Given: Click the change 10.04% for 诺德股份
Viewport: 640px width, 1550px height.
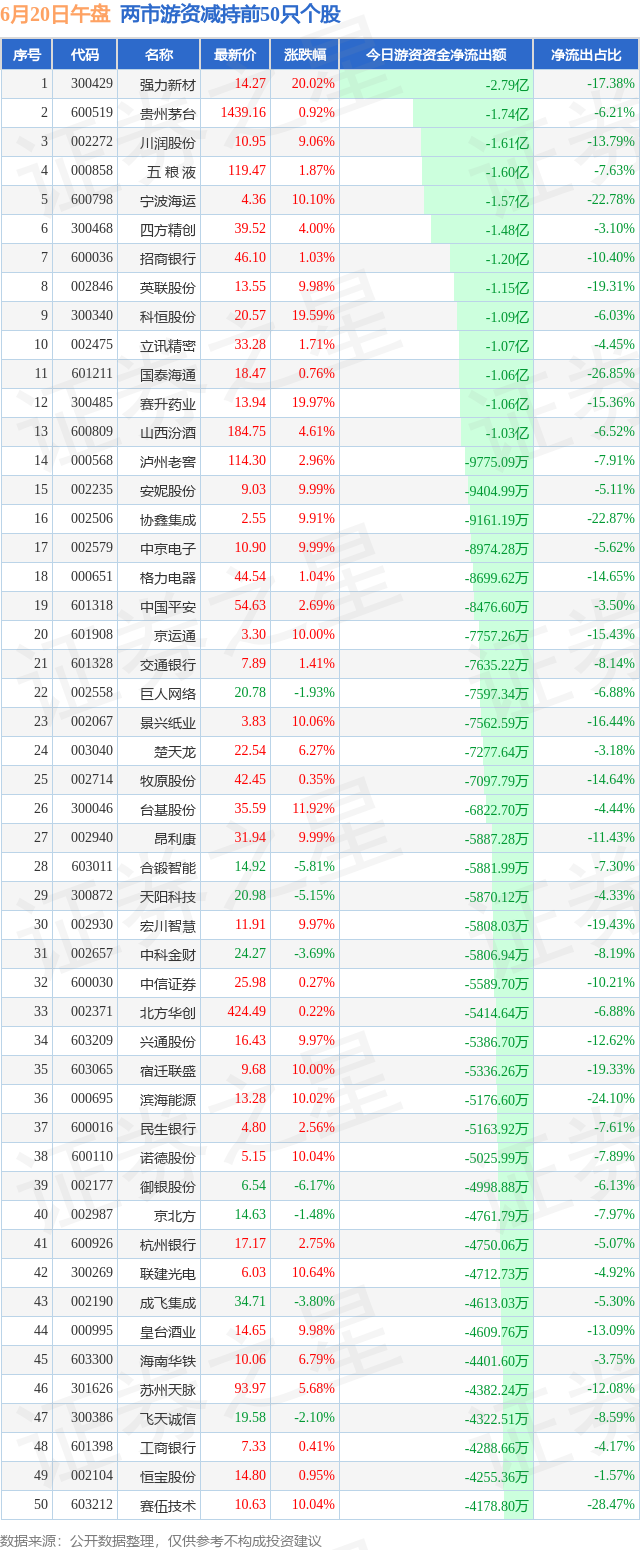Looking at the screenshot, I should coord(313,1157).
